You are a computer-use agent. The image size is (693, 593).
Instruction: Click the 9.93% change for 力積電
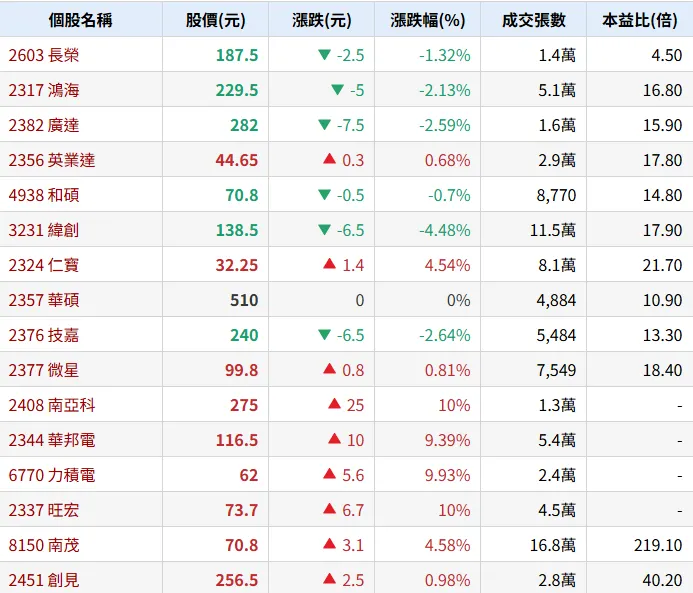(448, 475)
